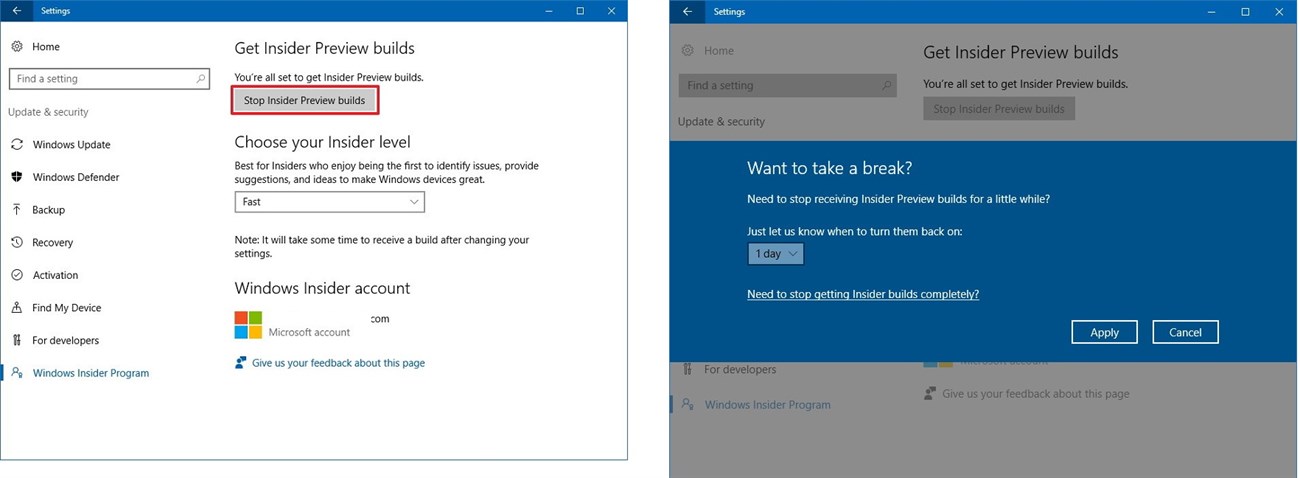1300x478 pixels.
Task: Click the Find a setting box in right window
Action: [787, 86]
